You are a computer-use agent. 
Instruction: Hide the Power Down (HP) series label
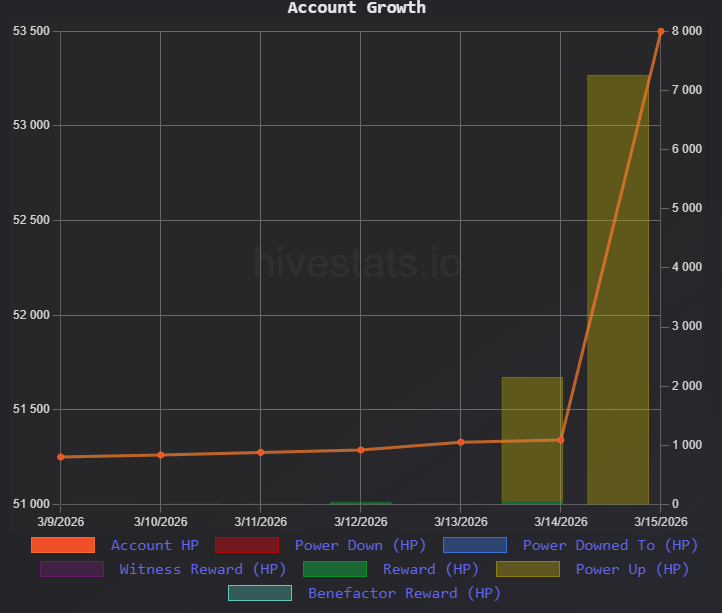(x=360, y=545)
